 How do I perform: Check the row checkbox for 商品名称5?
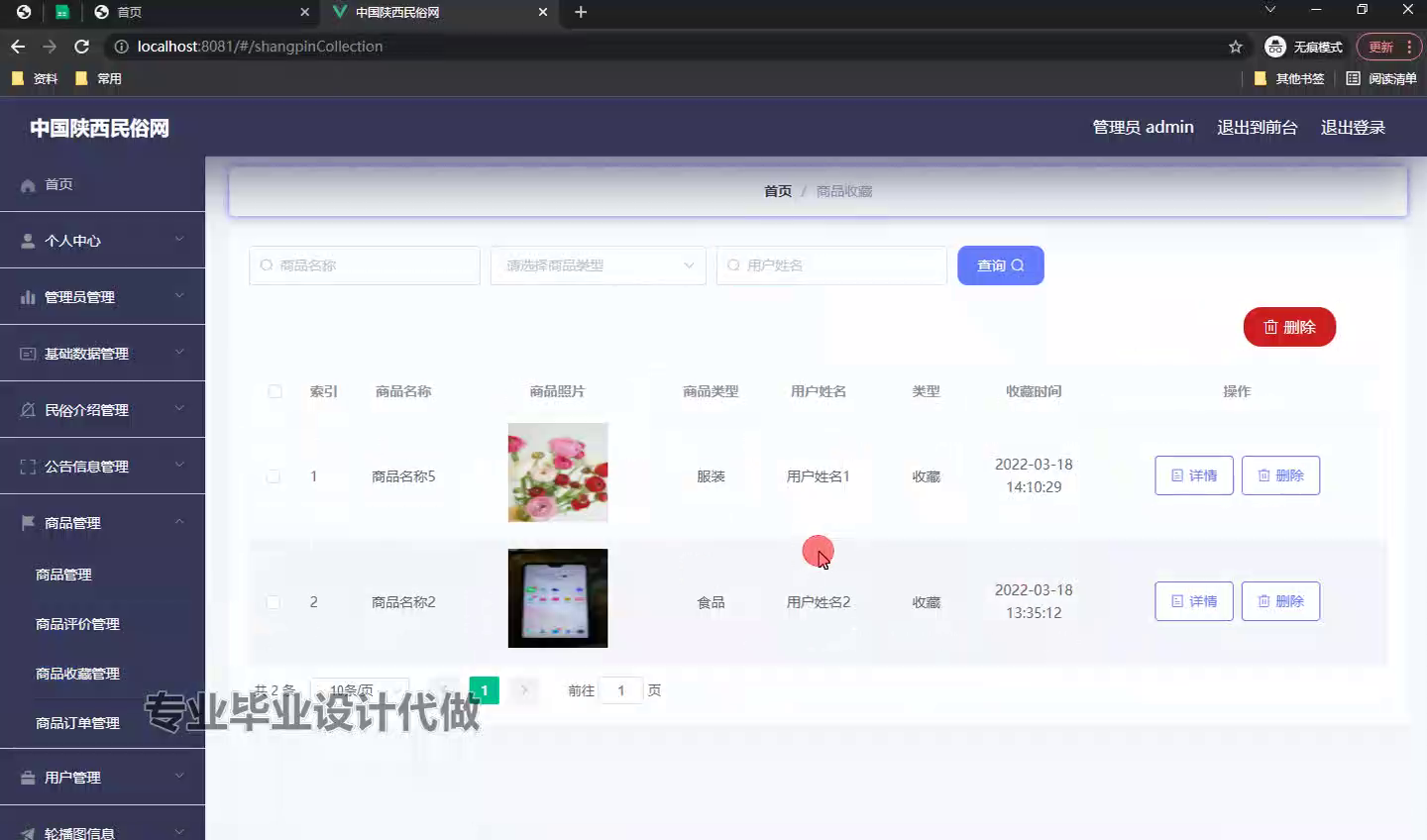273,476
